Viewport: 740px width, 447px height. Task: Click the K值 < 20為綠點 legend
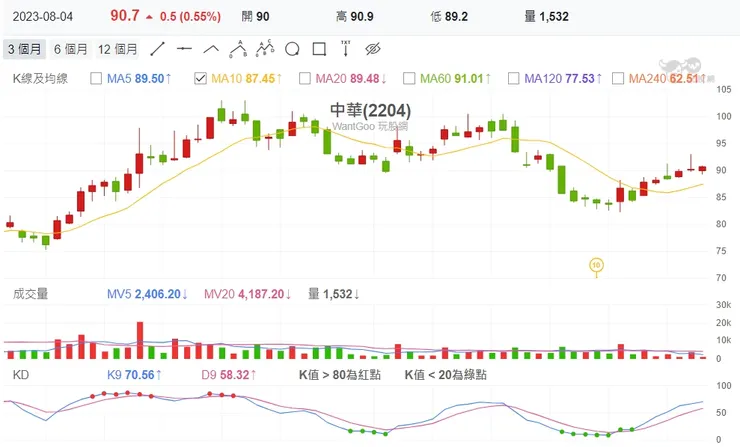(x=446, y=375)
